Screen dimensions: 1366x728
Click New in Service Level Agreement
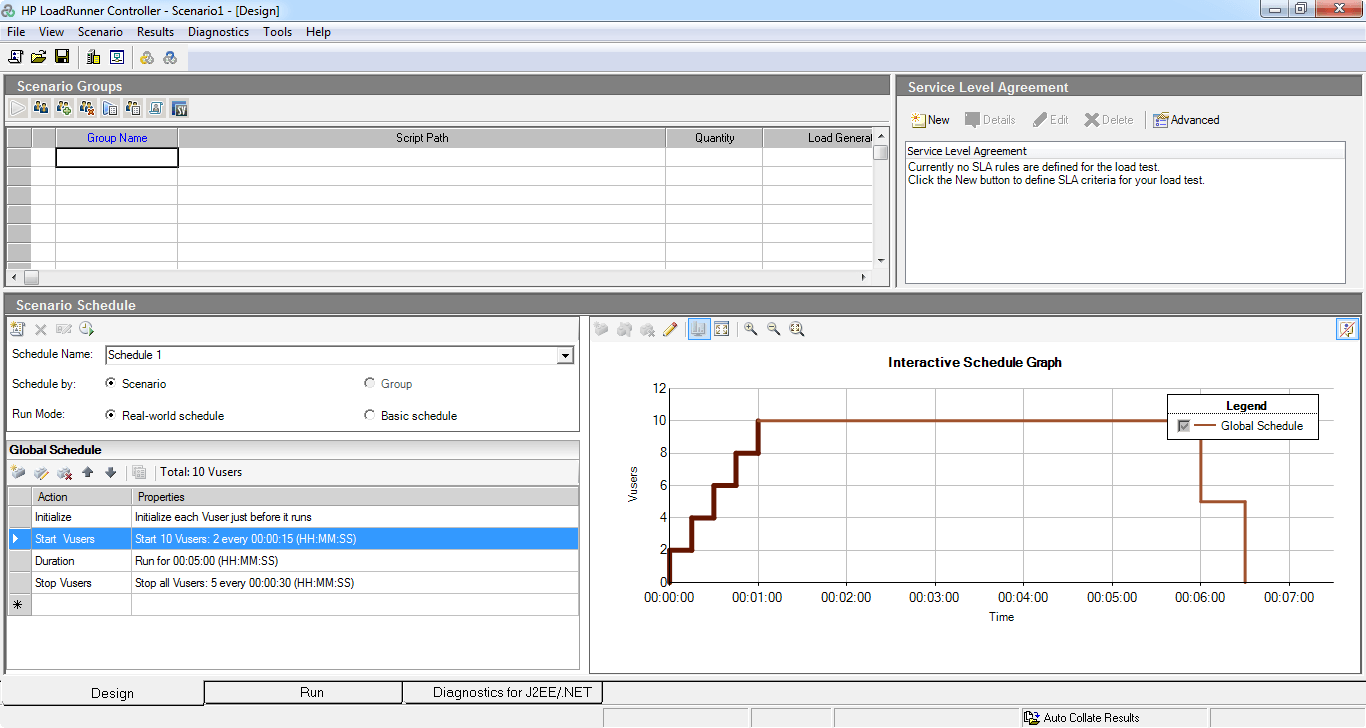930,120
